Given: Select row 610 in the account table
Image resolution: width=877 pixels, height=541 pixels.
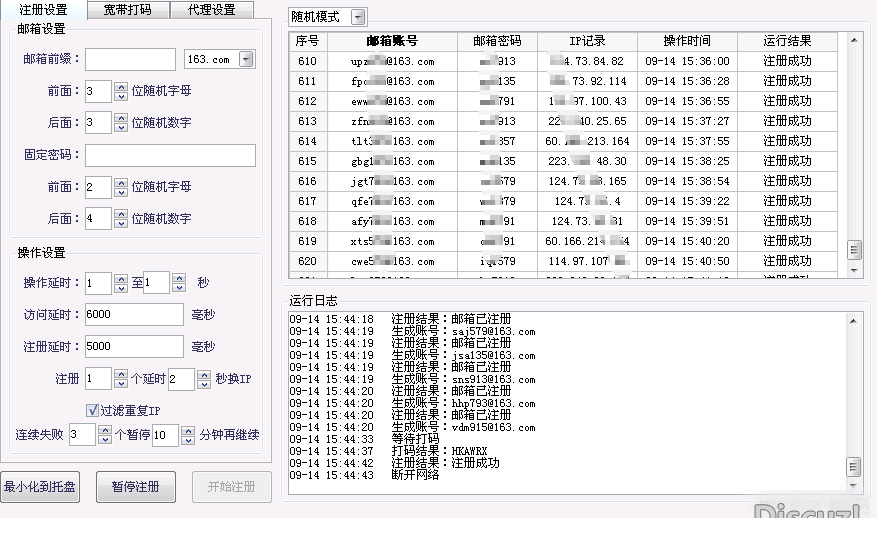Looking at the screenshot, I should 563,61.
